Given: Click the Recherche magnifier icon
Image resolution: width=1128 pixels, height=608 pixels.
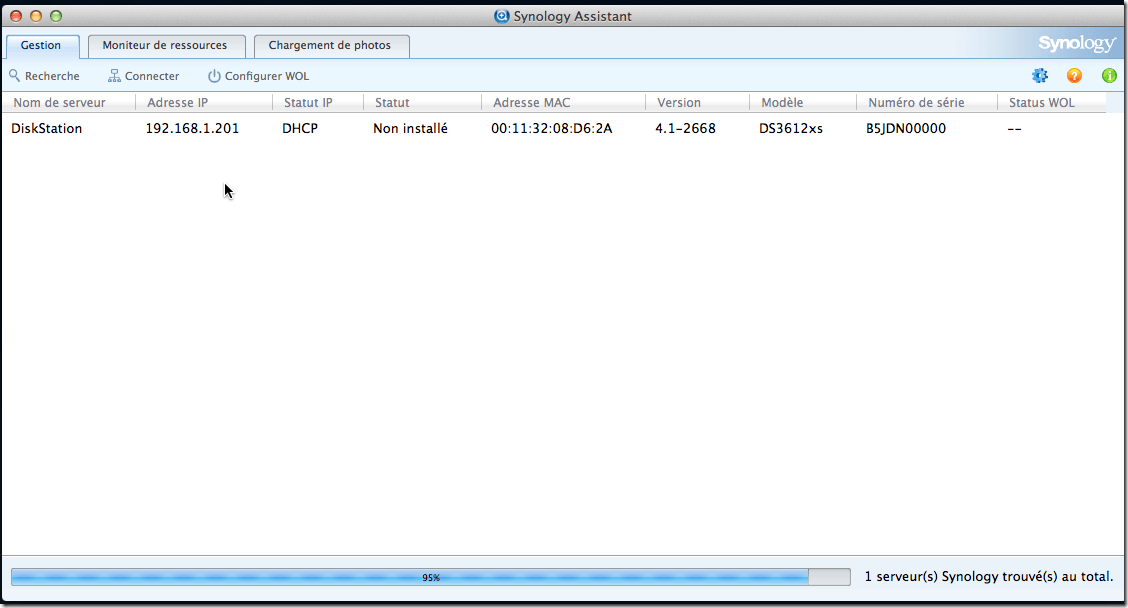Looking at the screenshot, I should pyautogui.click(x=14, y=76).
